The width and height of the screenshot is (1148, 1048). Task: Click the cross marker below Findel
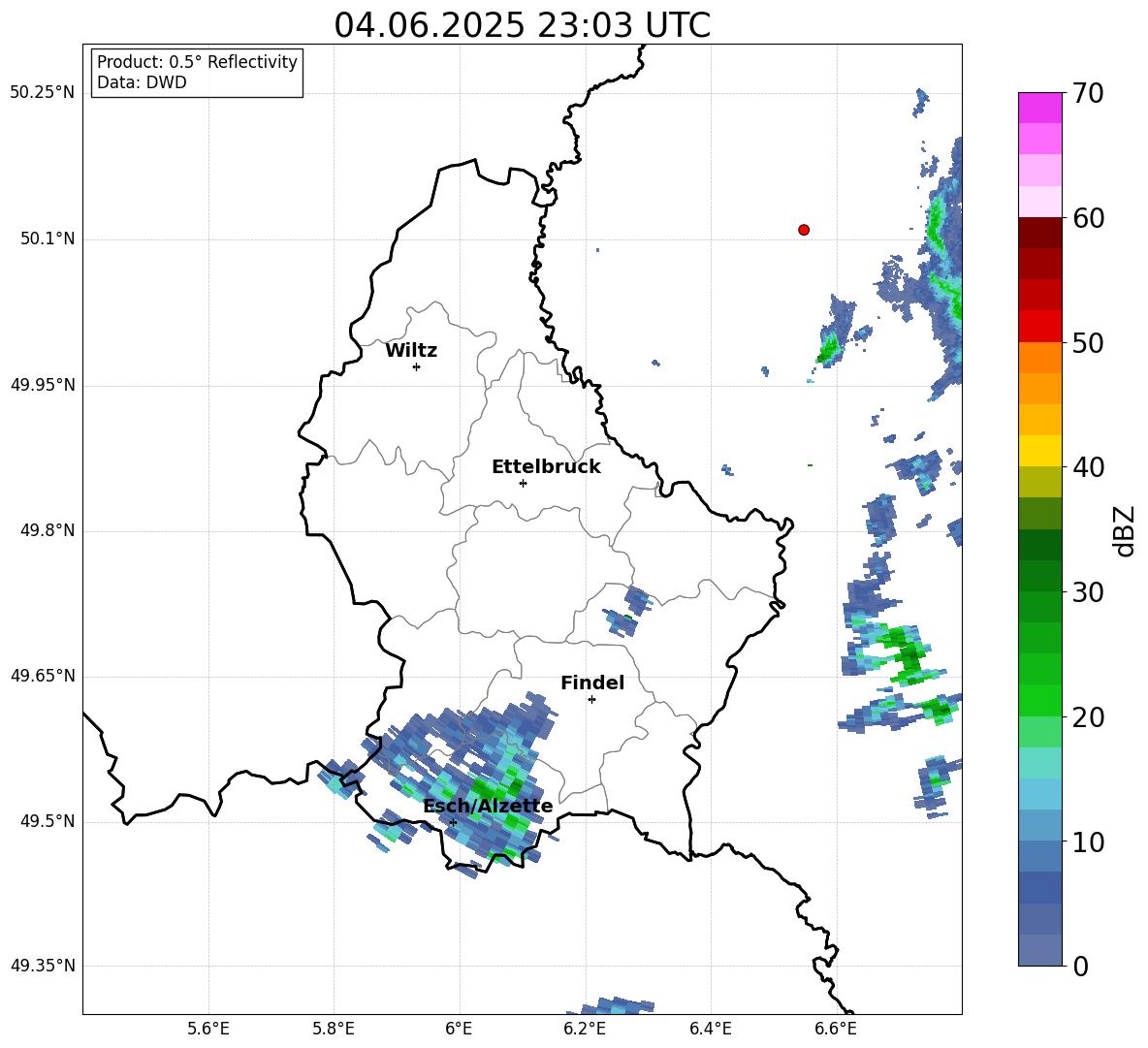pyautogui.click(x=592, y=700)
